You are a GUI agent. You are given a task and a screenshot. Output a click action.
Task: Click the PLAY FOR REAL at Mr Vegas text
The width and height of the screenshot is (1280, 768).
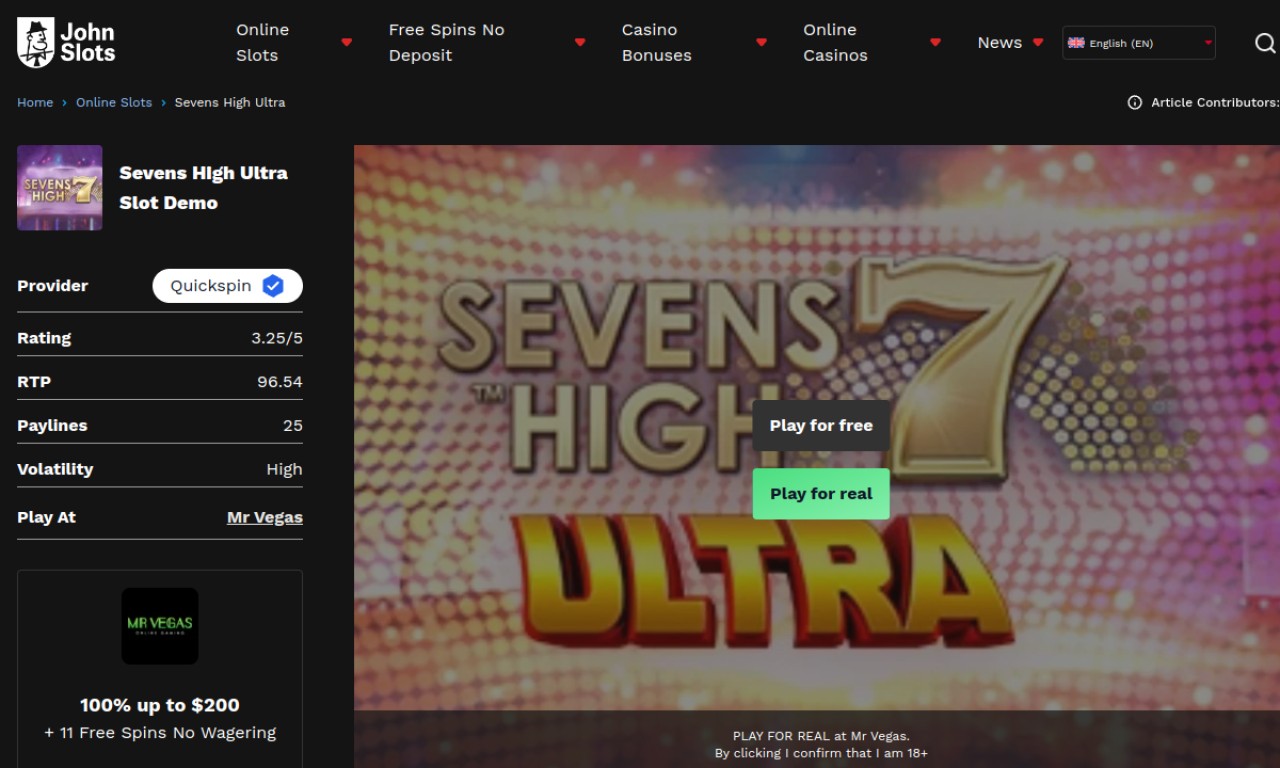[821, 736]
